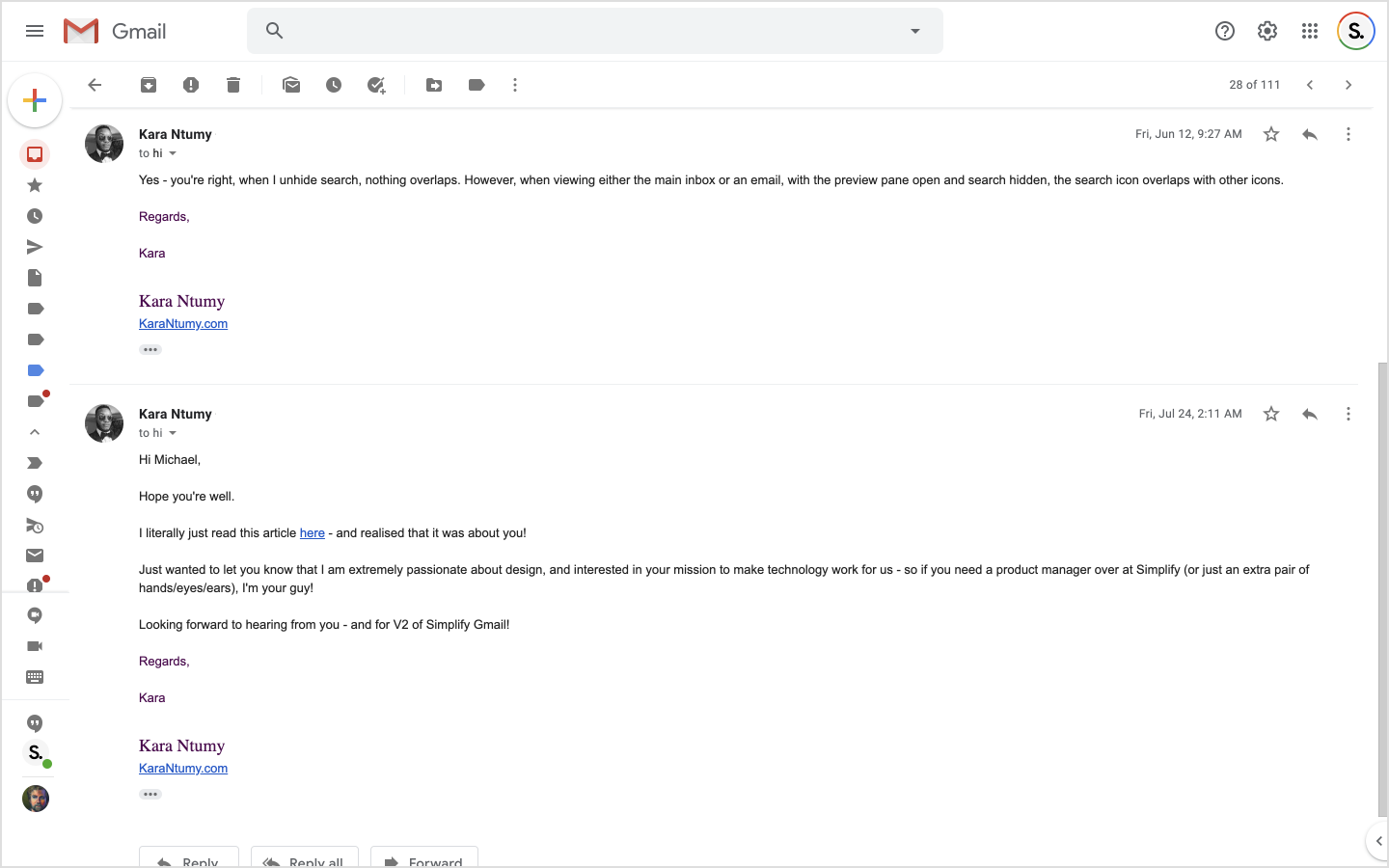Click the Reply button at the bottom
This screenshot has height=868, width=1389.
click(x=189, y=857)
